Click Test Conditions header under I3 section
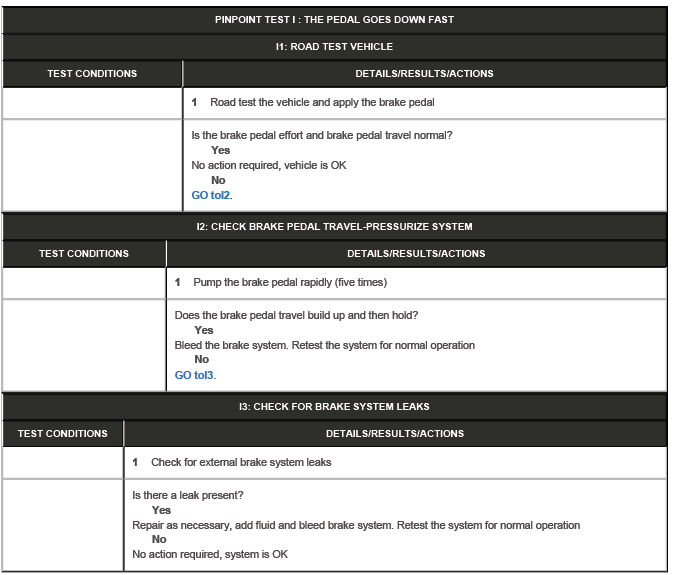 click(63, 433)
